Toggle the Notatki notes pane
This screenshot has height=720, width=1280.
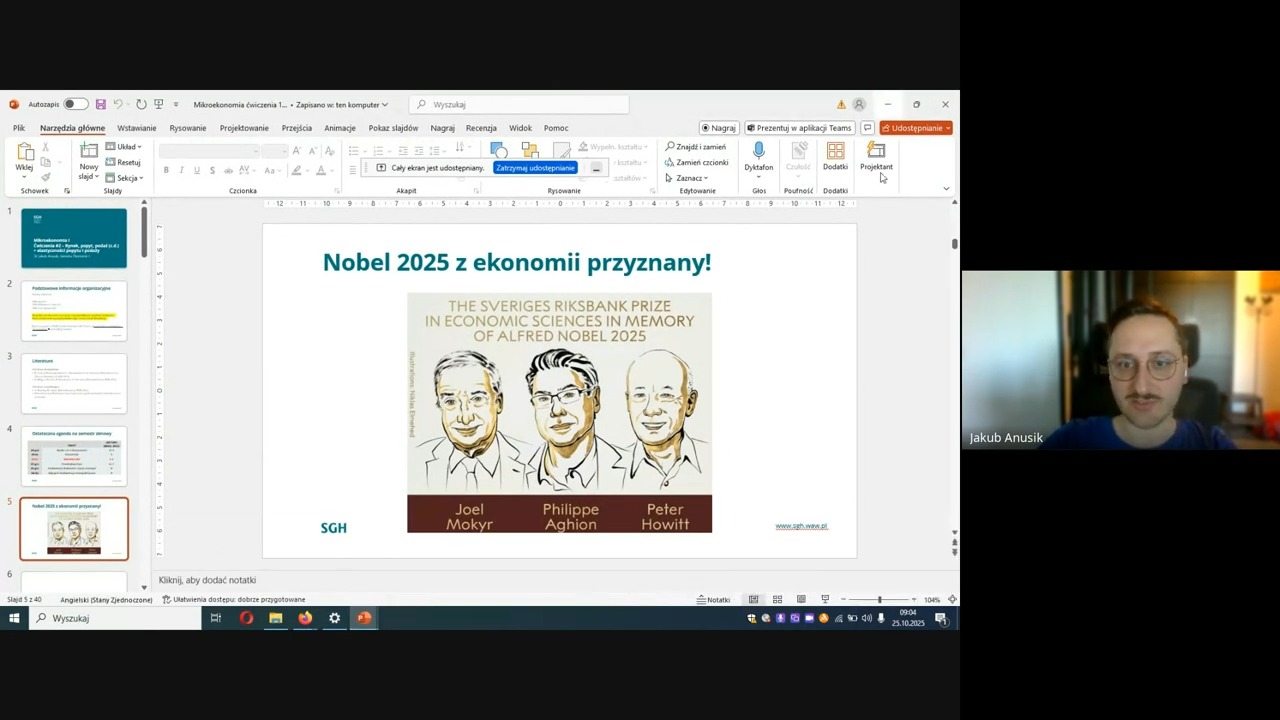(714, 599)
